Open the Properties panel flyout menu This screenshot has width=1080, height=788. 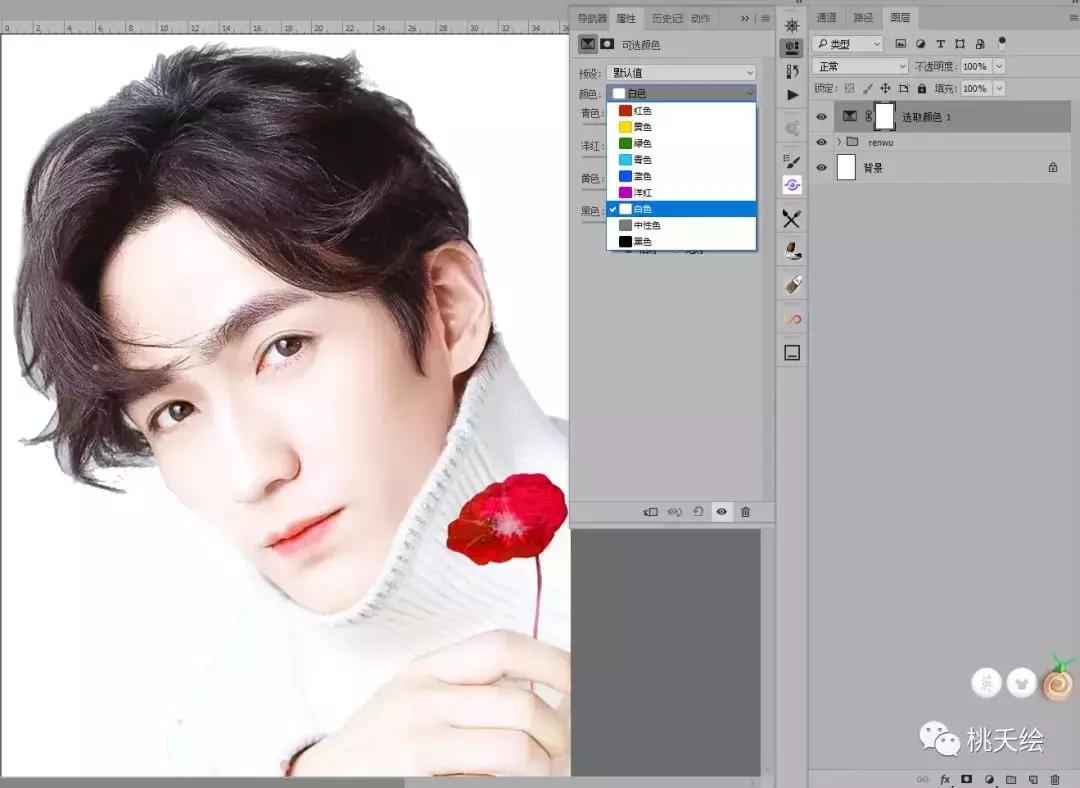[x=765, y=19]
